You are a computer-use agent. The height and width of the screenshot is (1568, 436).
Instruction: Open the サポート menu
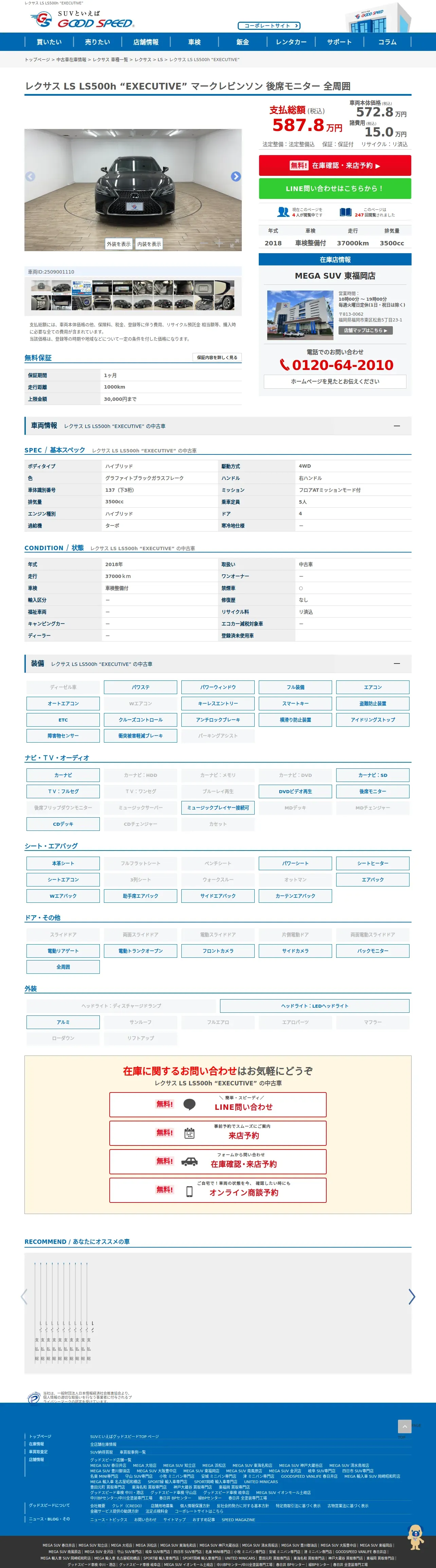[339, 42]
